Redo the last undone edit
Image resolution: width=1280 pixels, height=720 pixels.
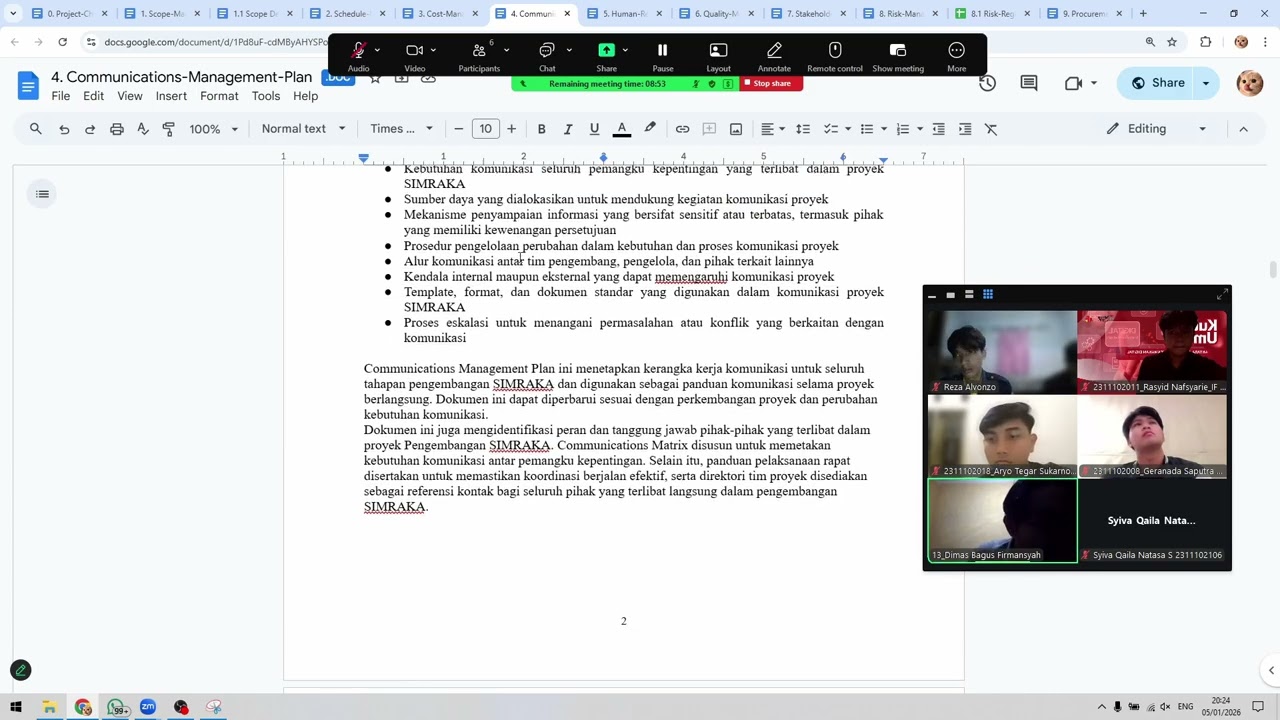(x=90, y=129)
